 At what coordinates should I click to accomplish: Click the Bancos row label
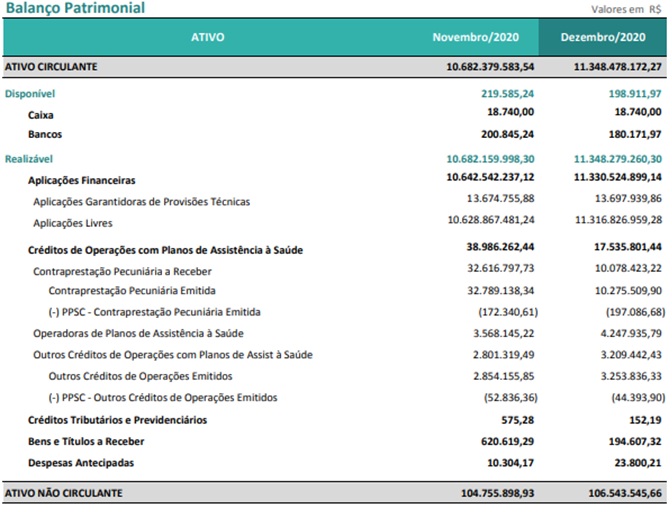pyautogui.click(x=45, y=135)
